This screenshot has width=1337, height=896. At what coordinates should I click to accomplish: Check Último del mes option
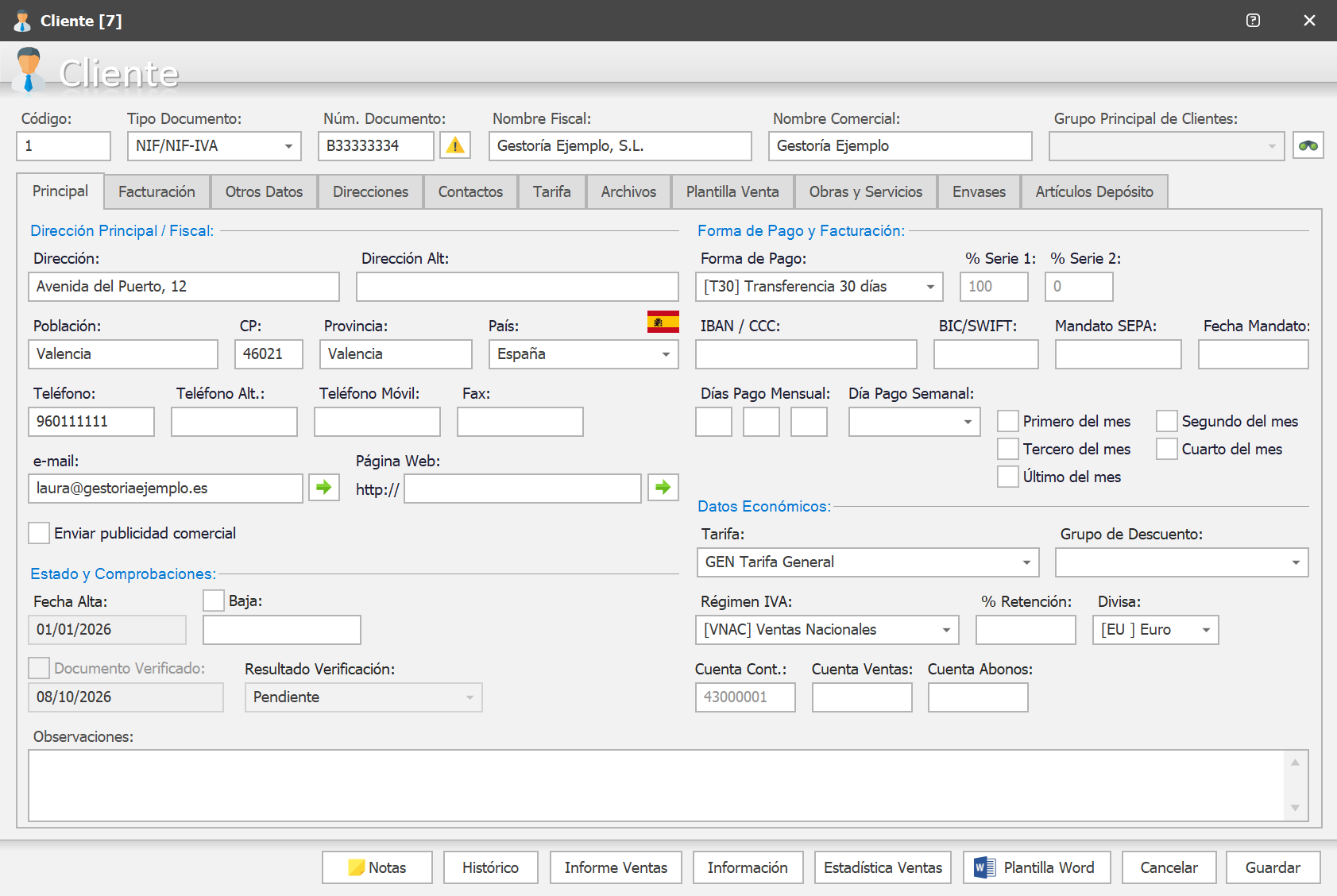1008,477
